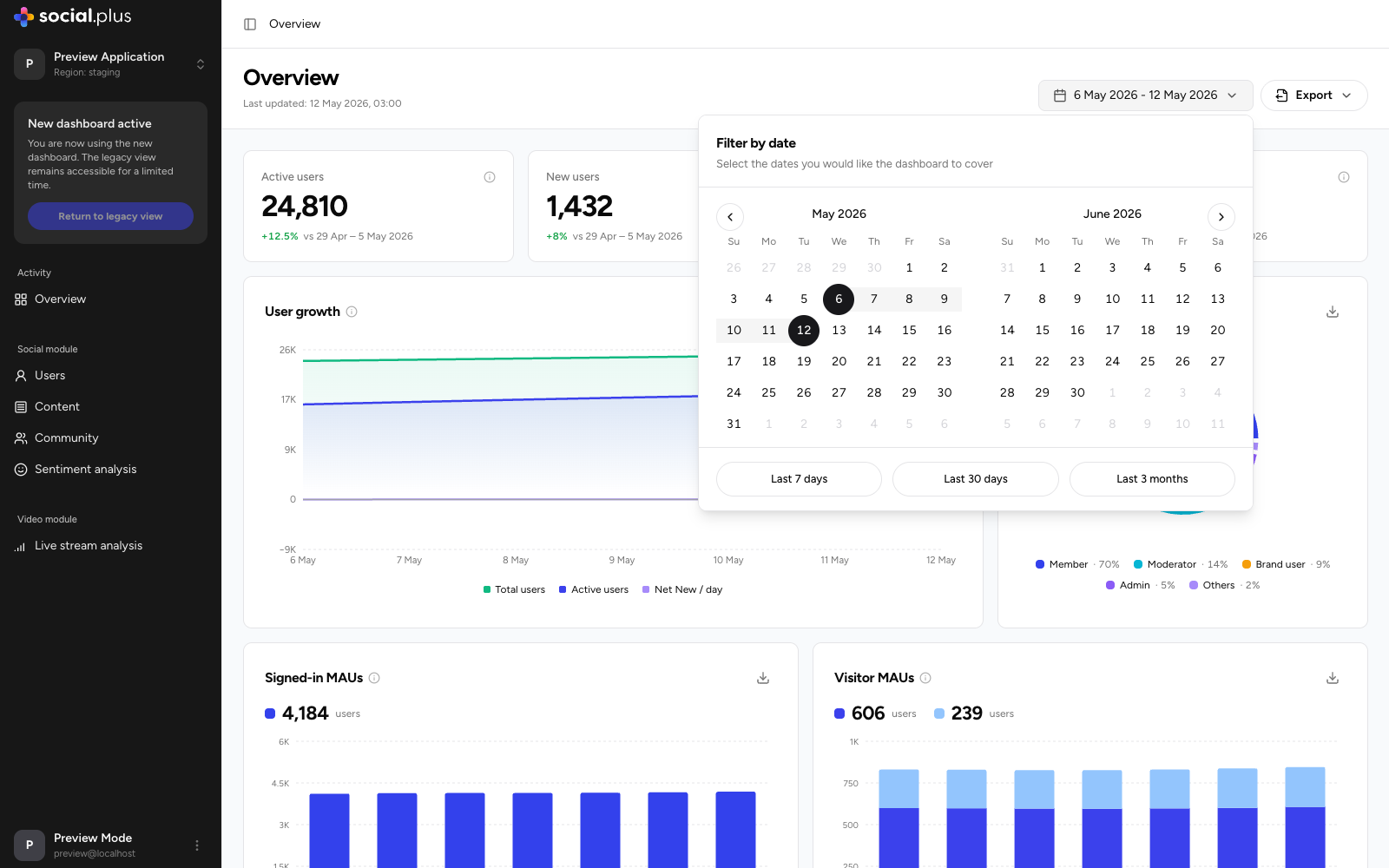Pick 30 June in calendar
Viewport: 1389px width, 868px height.
pos(1077,393)
